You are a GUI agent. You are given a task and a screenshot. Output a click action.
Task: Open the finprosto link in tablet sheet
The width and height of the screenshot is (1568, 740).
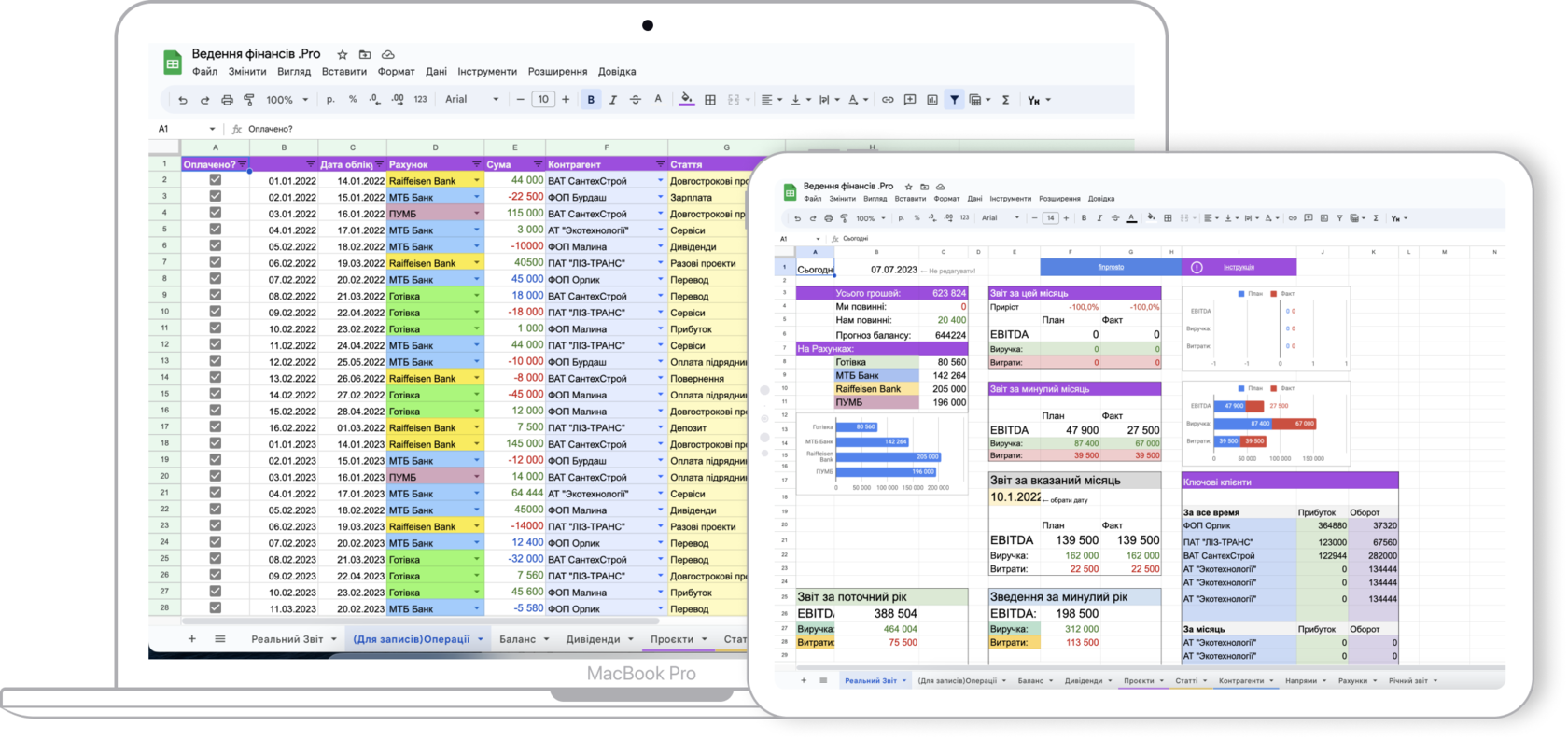[x=1111, y=268]
